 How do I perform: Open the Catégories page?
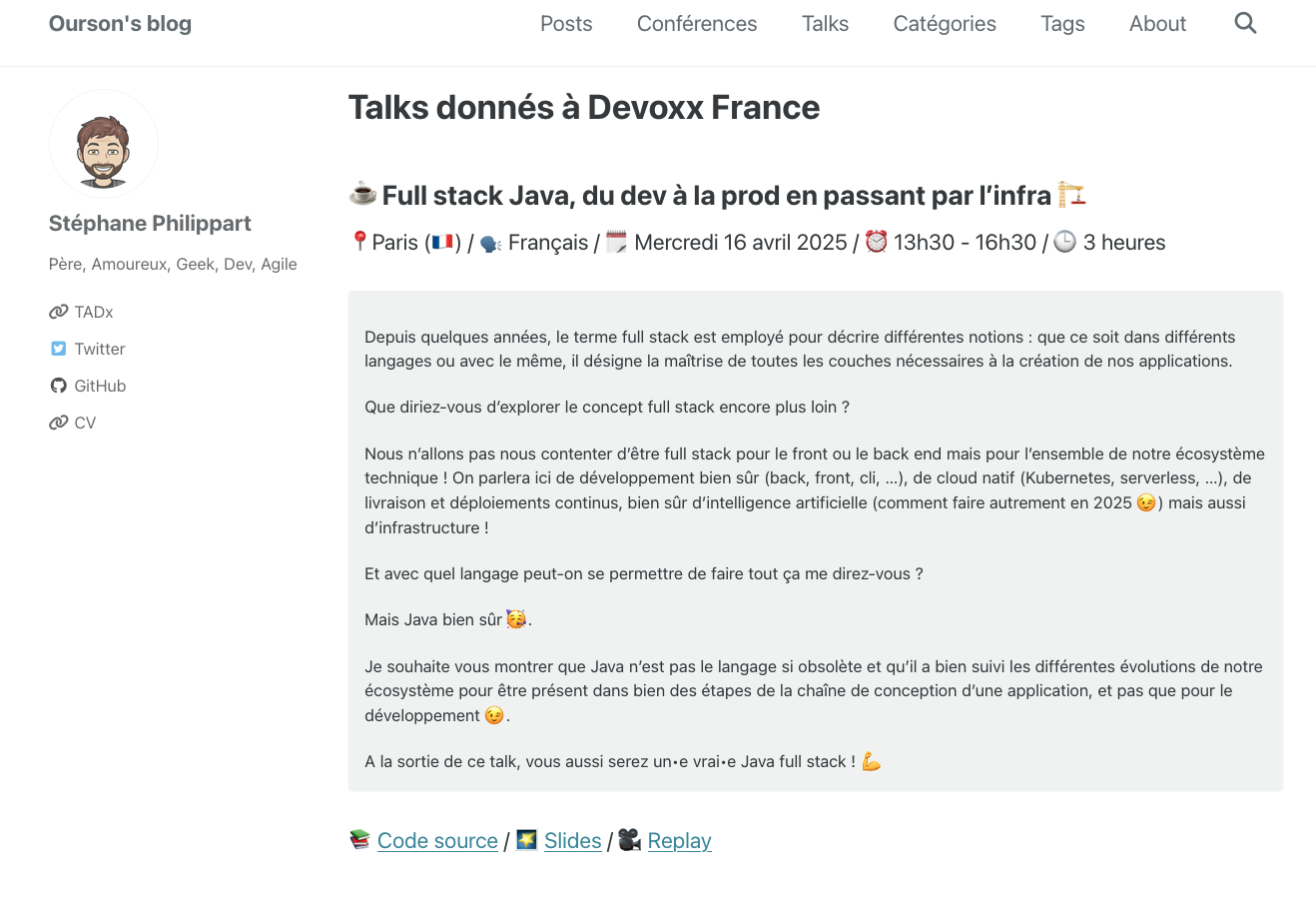(x=945, y=24)
